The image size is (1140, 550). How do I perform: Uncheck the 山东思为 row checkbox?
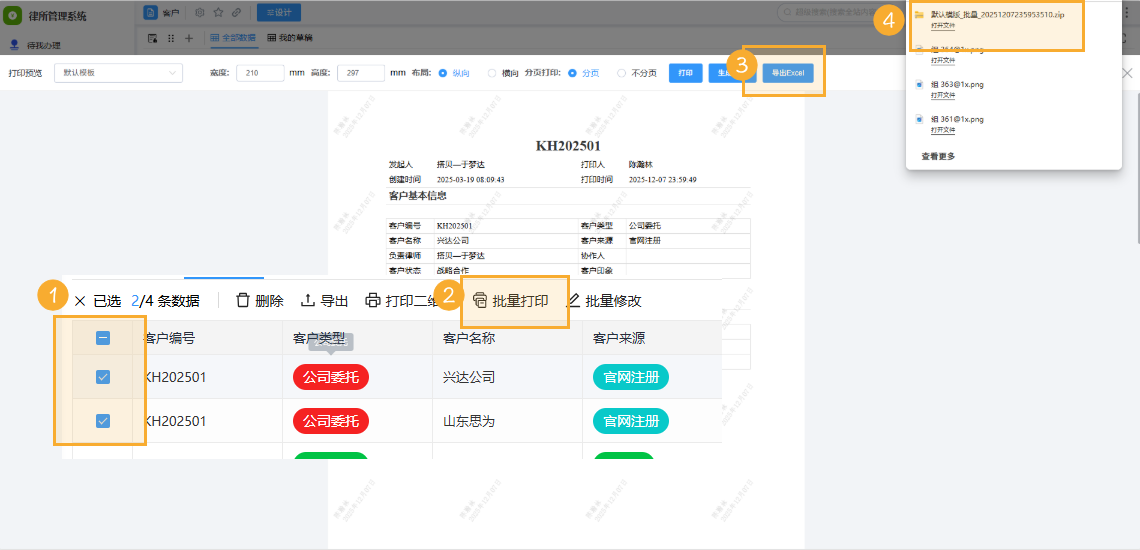103,421
